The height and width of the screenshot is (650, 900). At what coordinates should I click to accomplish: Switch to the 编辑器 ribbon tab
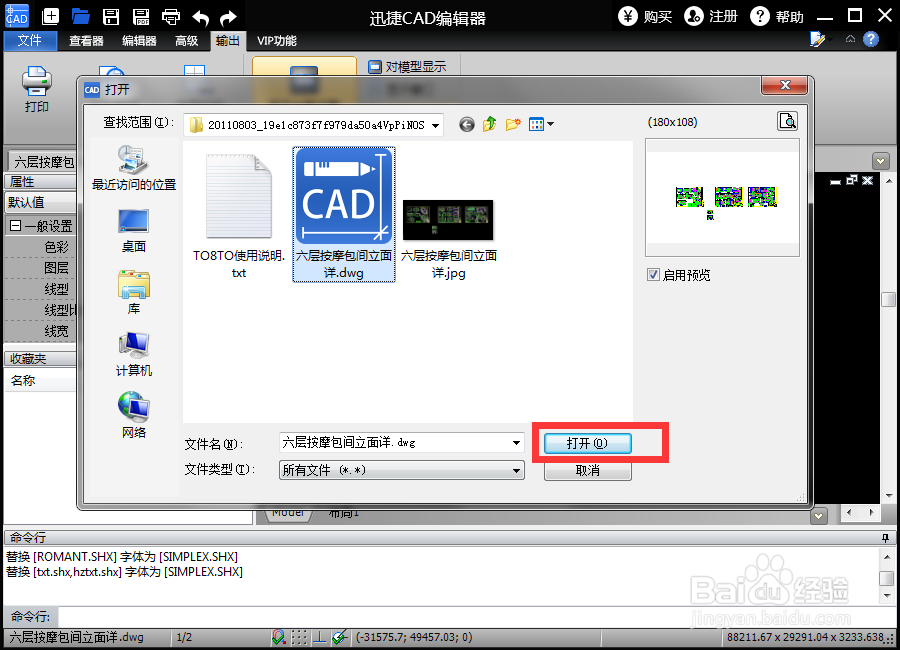tap(139, 41)
